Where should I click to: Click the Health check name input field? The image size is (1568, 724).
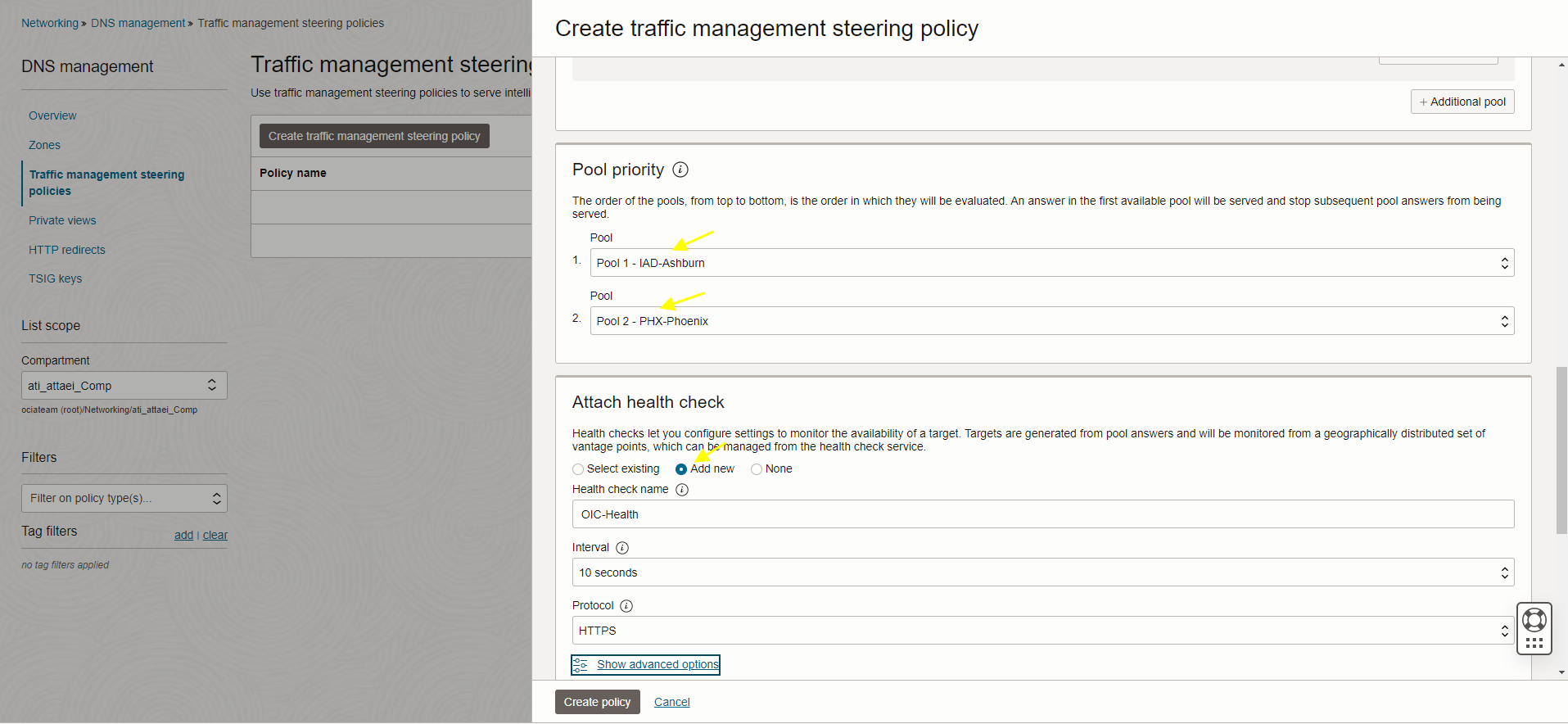click(x=1042, y=514)
